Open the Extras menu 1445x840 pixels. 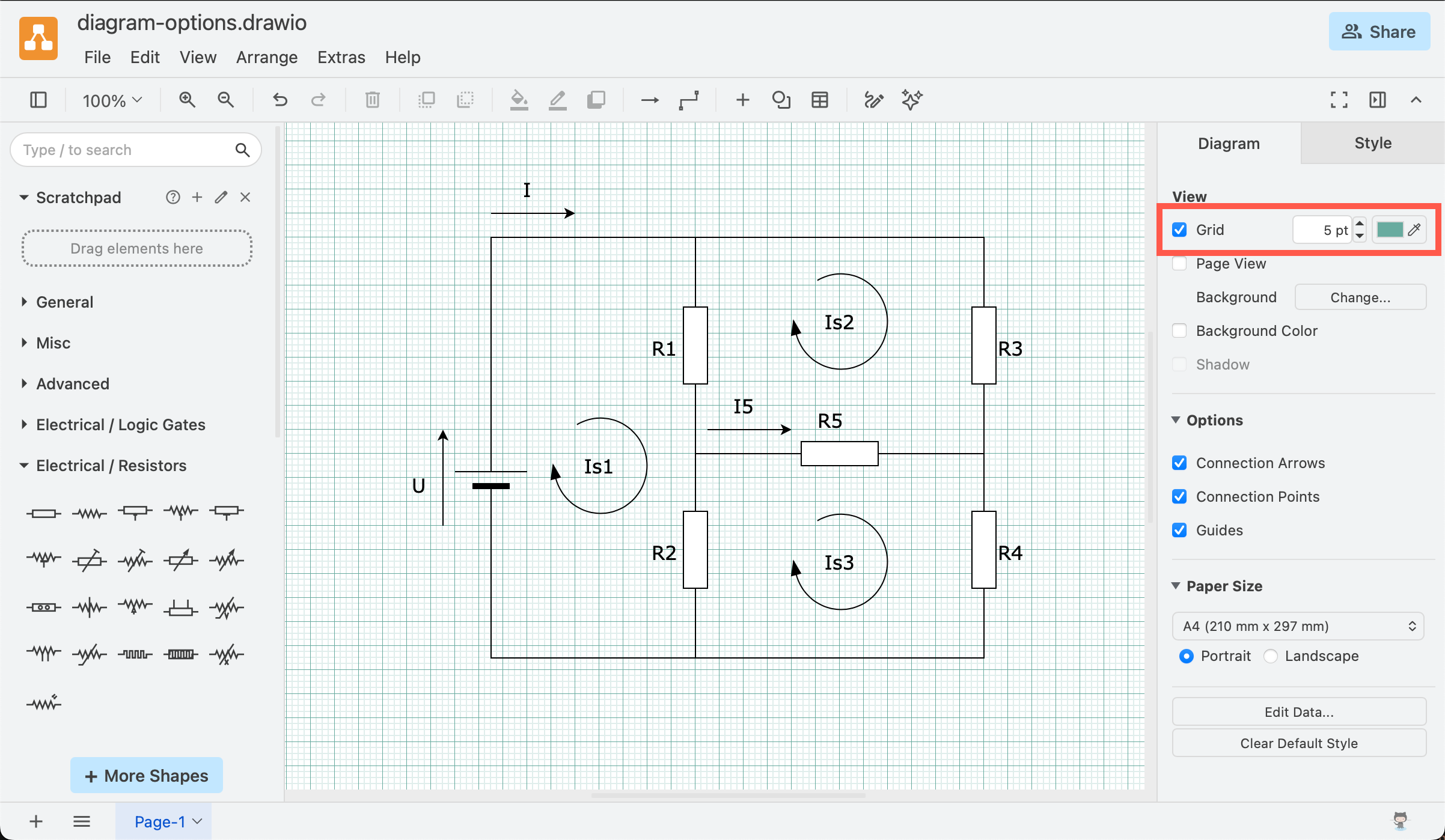tap(341, 57)
